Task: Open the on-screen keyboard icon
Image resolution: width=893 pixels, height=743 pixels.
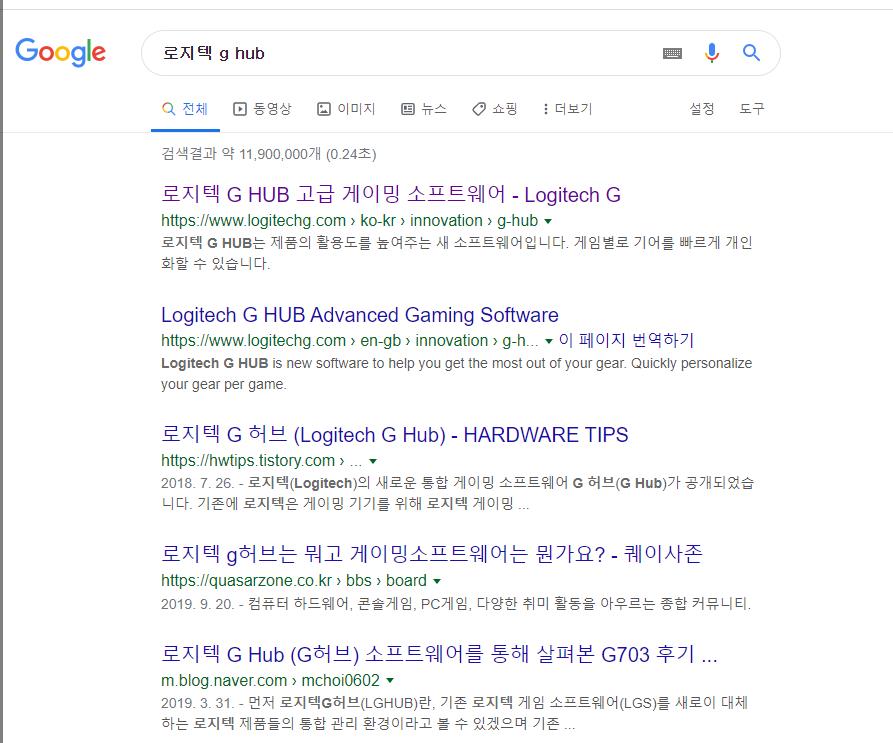Action: (x=672, y=54)
